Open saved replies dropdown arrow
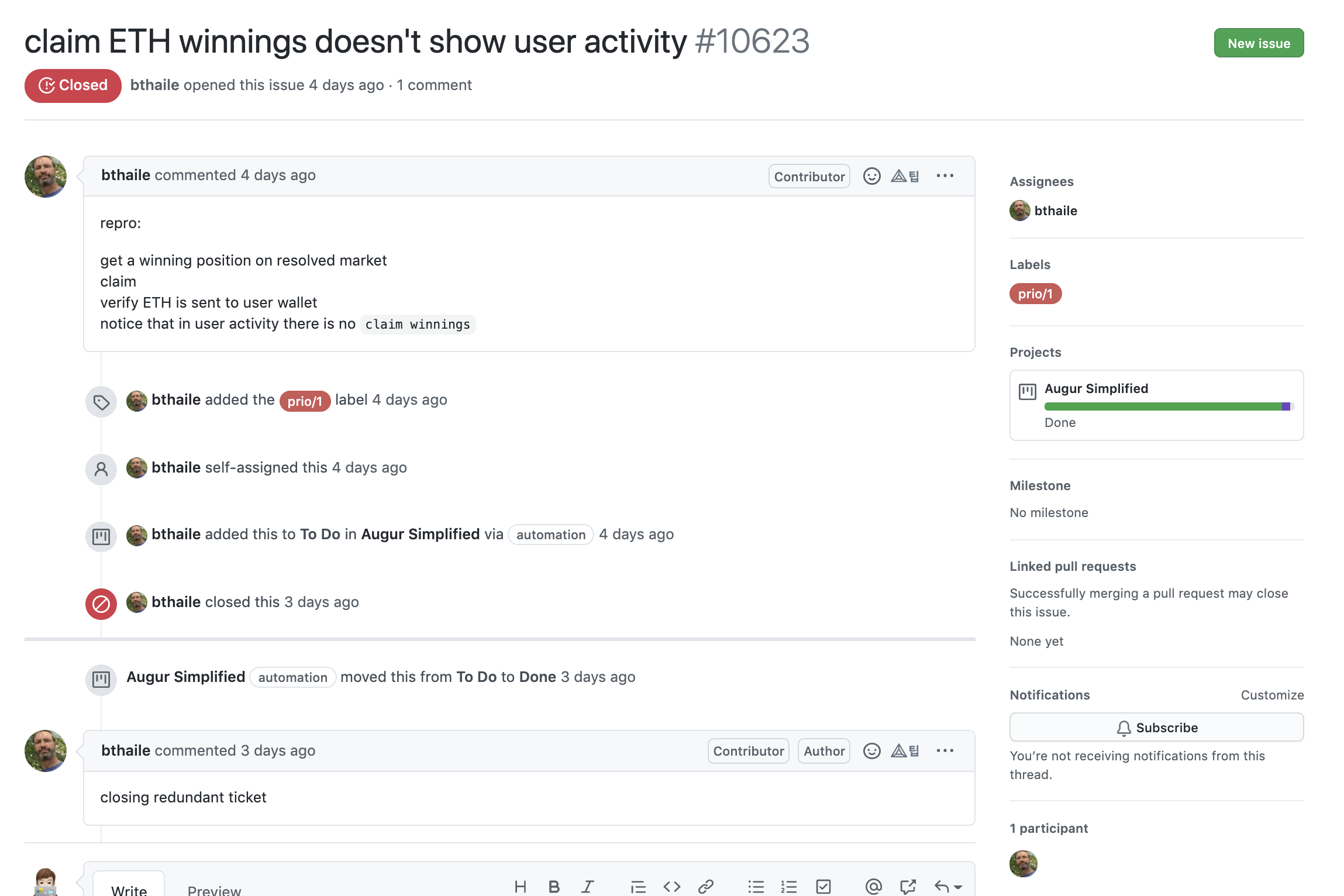This screenshot has width=1344, height=896. click(x=957, y=887)
